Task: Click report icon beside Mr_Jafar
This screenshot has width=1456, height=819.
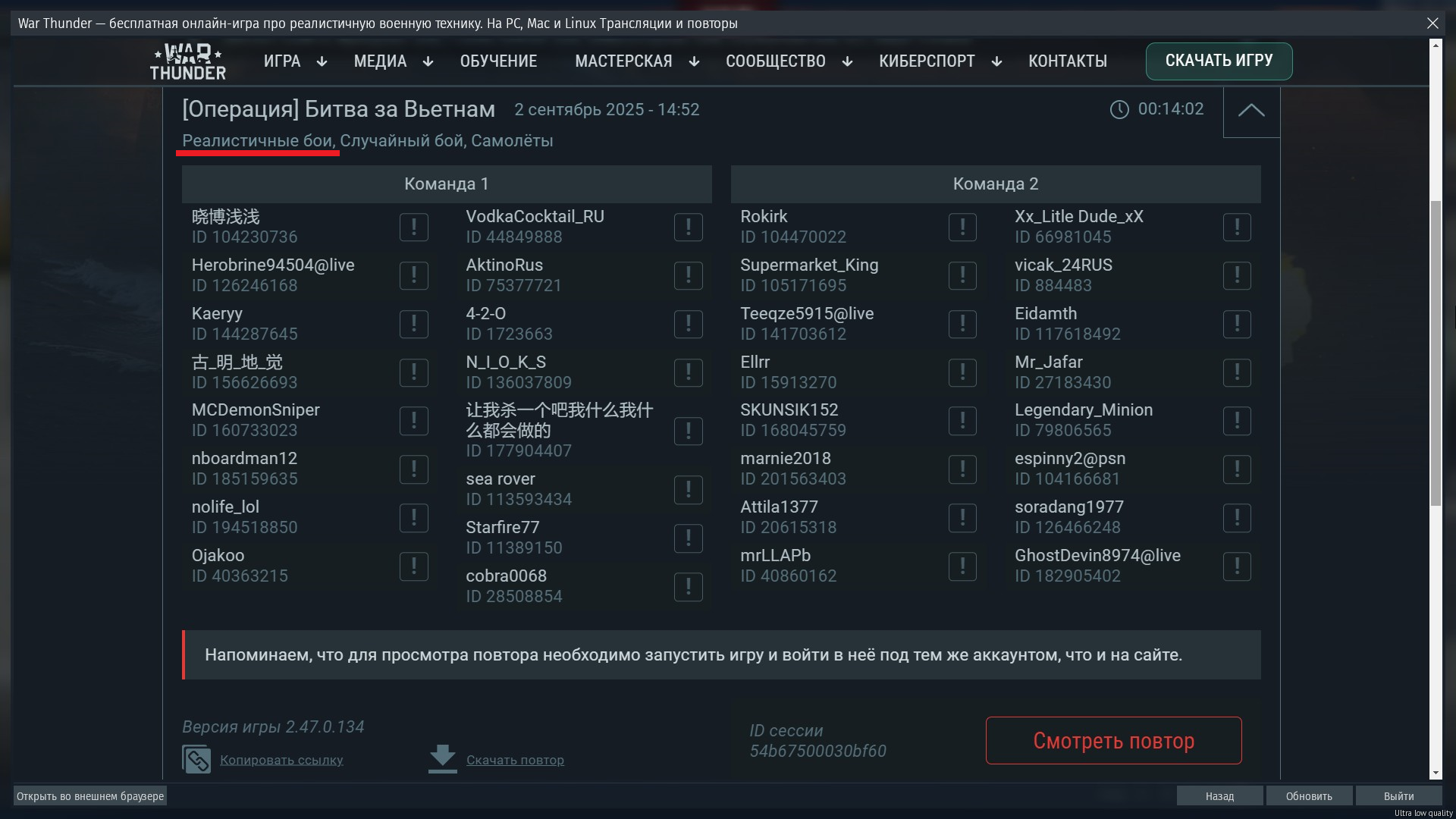Action: [x=1237, y=372]
